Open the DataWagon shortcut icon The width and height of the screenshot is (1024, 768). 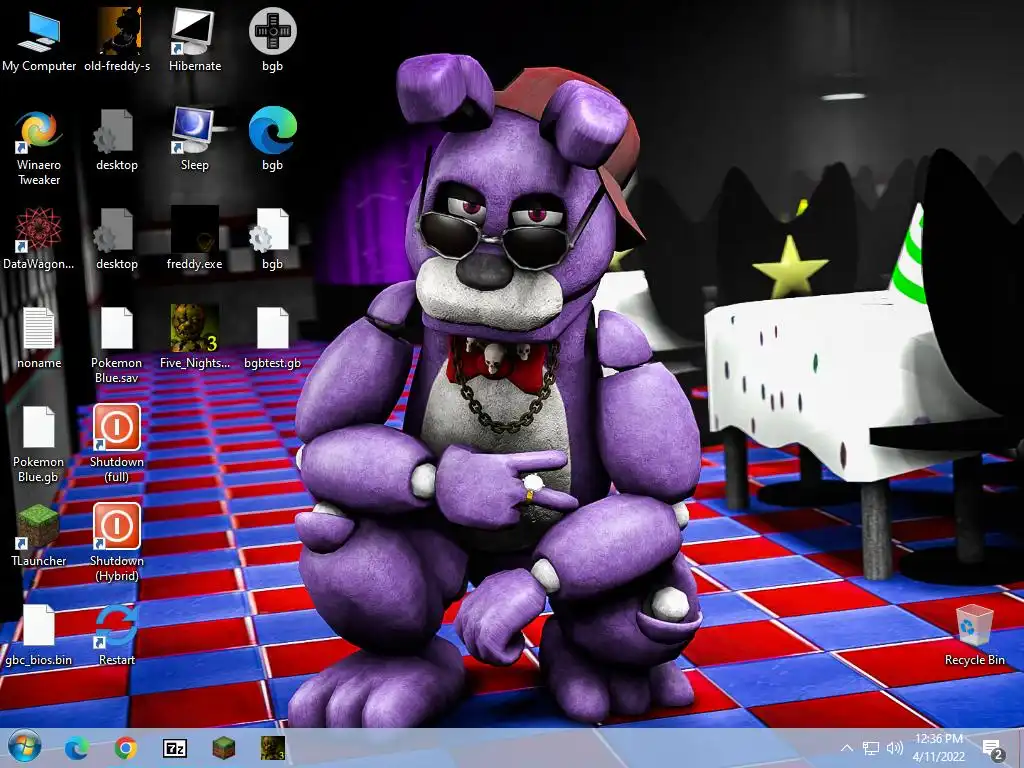point(39,239)
